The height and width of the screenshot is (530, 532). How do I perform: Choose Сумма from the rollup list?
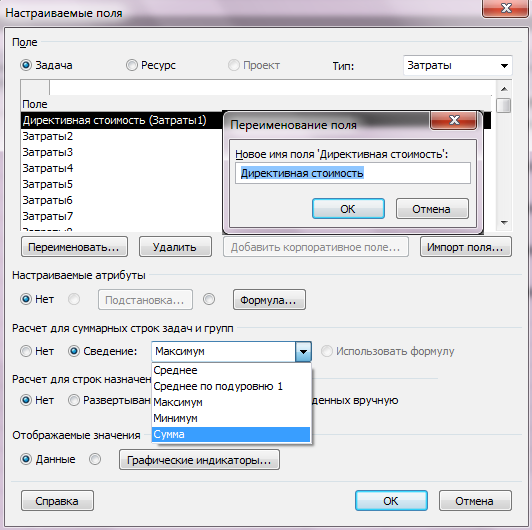(231, 434)
